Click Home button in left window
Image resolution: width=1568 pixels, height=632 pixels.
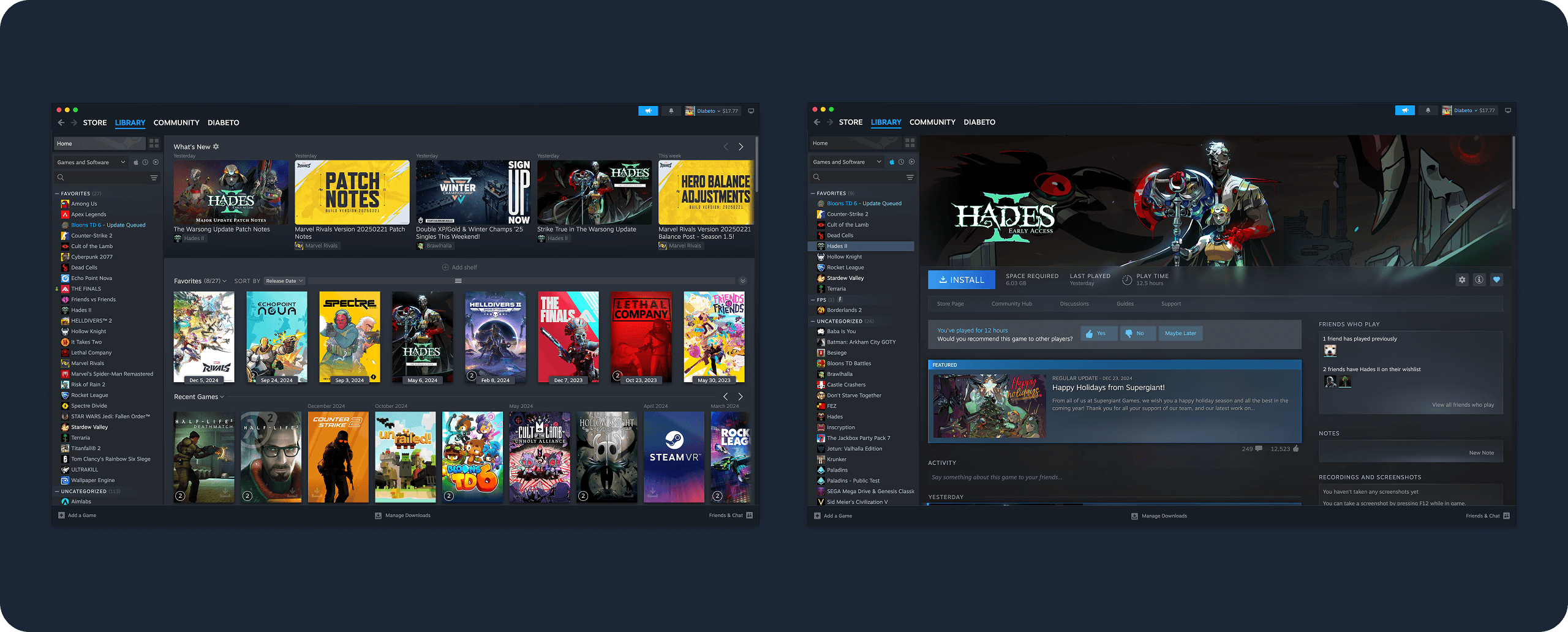click(x=100, y=143)
